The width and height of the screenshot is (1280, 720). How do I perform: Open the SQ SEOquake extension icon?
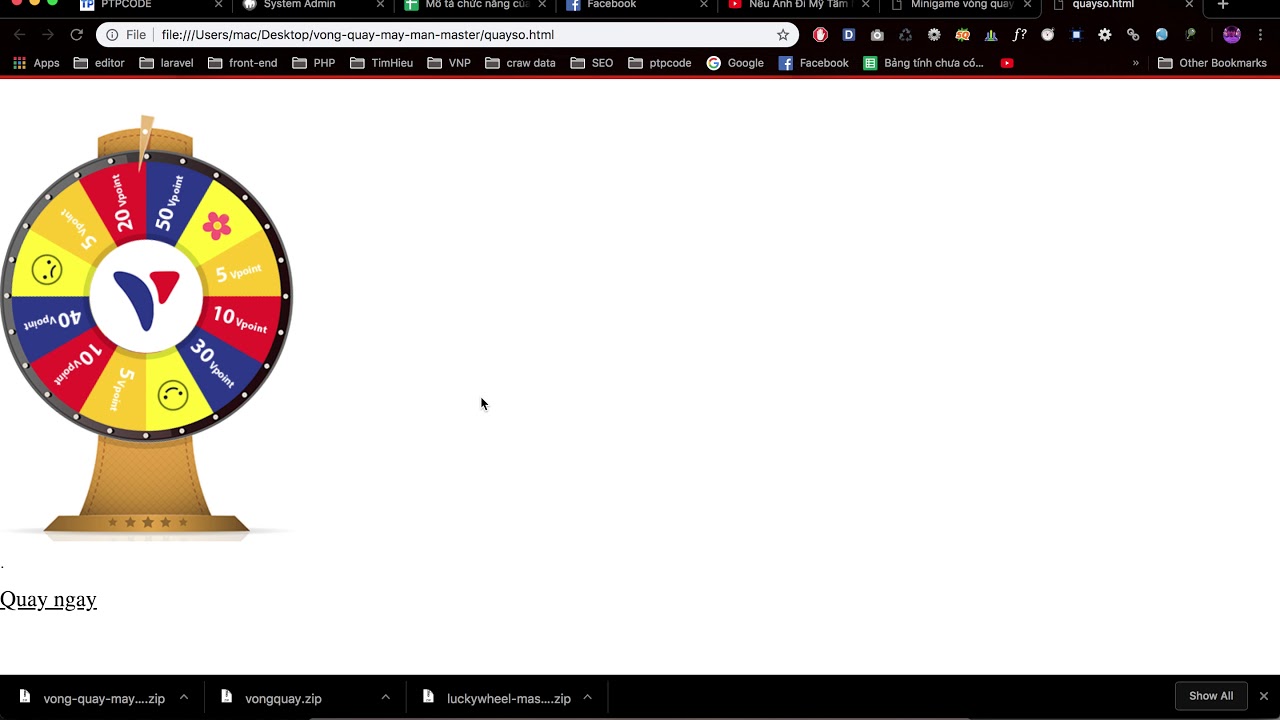tap(962, 35)
